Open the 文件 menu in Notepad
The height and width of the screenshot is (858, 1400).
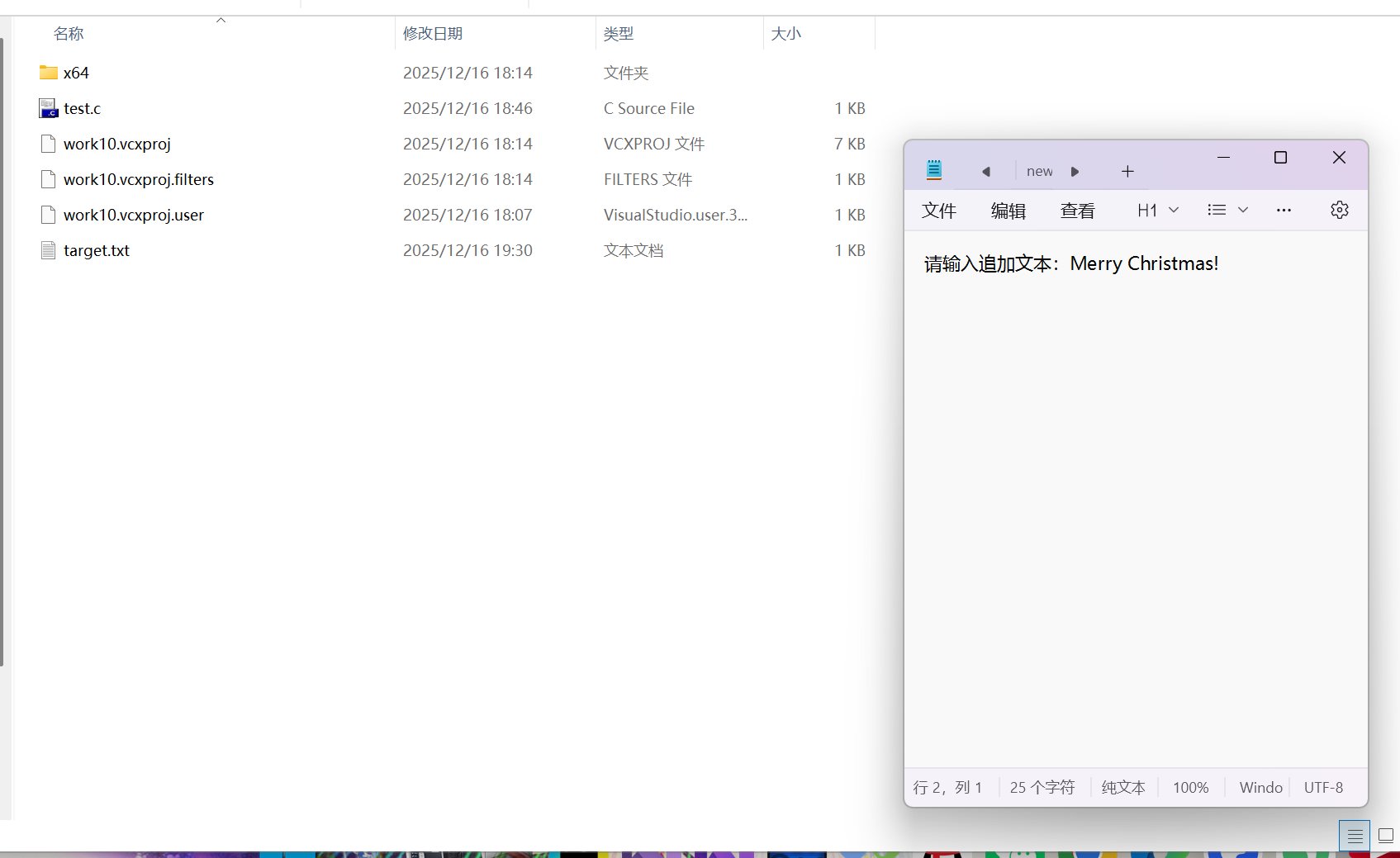(x=939, y=211)
